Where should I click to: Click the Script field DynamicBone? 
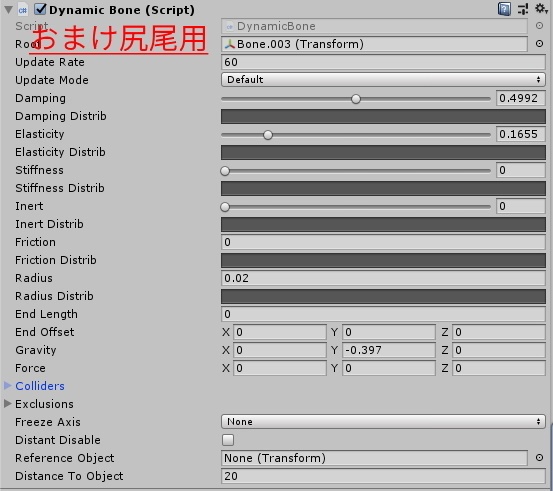(374, 26)
